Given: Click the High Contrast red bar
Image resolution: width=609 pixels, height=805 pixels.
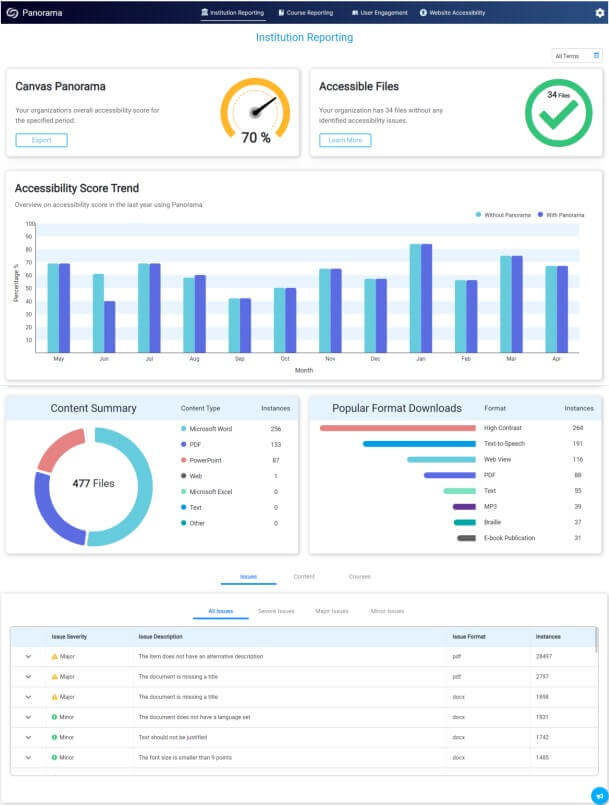Looking at the screenshot, I should 397,428.
